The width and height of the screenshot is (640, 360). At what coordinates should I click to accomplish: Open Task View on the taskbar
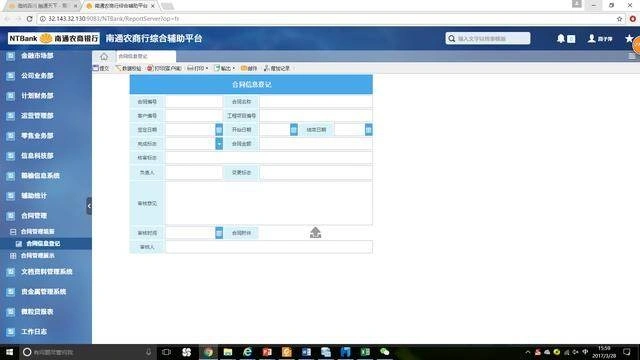pos(166,352)
